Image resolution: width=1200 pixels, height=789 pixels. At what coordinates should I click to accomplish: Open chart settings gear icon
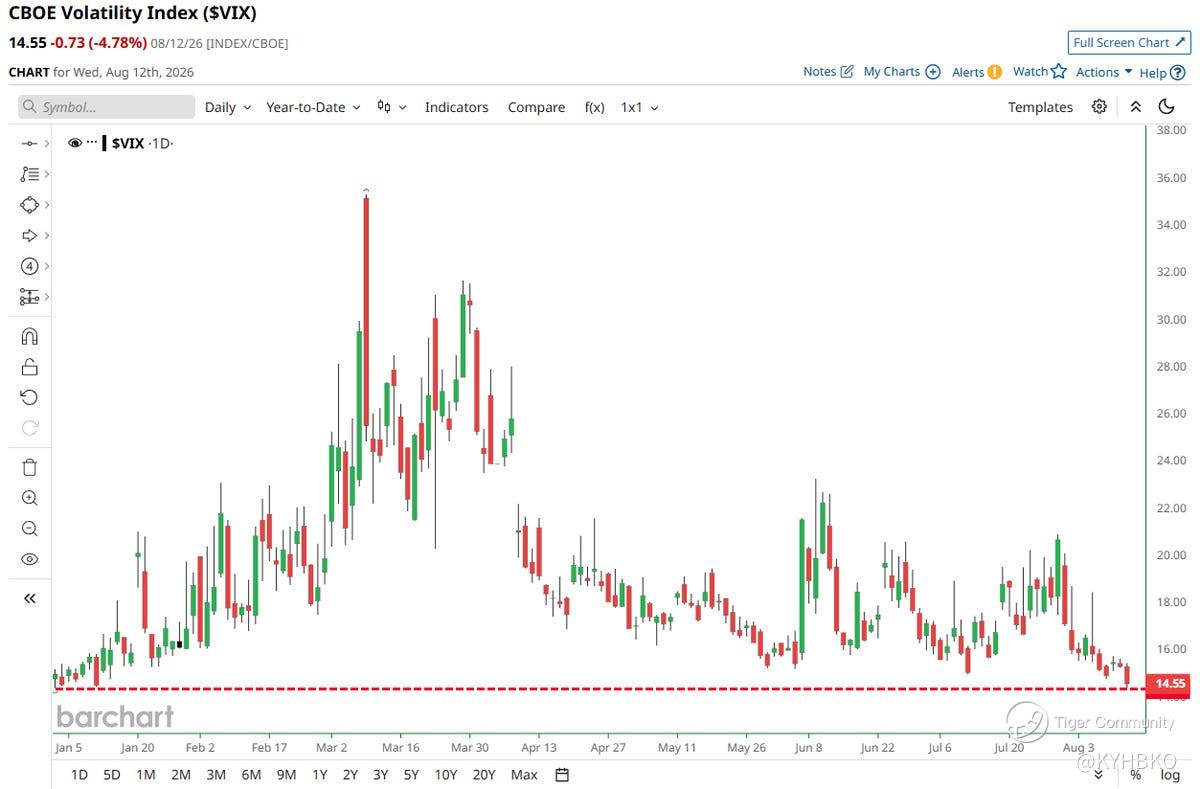pyautogui.click(x=1099, y=107)
